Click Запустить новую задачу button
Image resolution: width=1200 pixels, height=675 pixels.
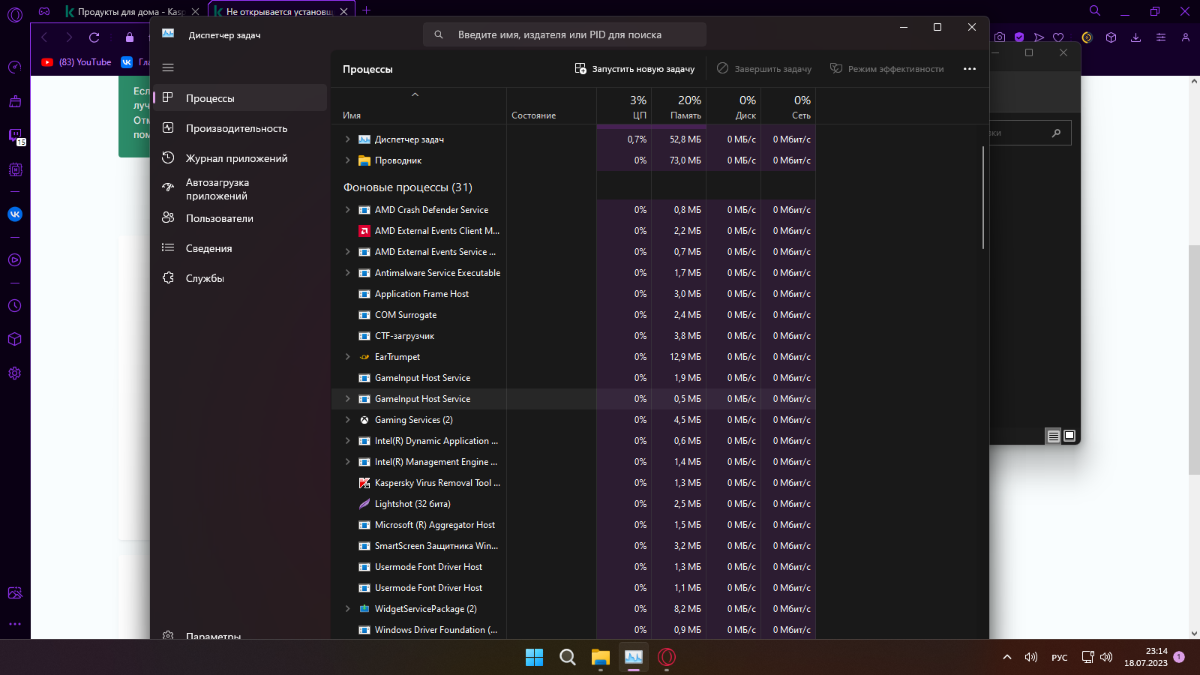[634, 69]
